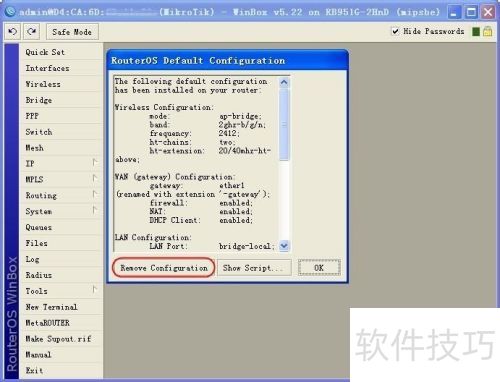Screen dimensions: 500x382
Task: Expand the System submenu arrow
Action: tap(95, 211)
